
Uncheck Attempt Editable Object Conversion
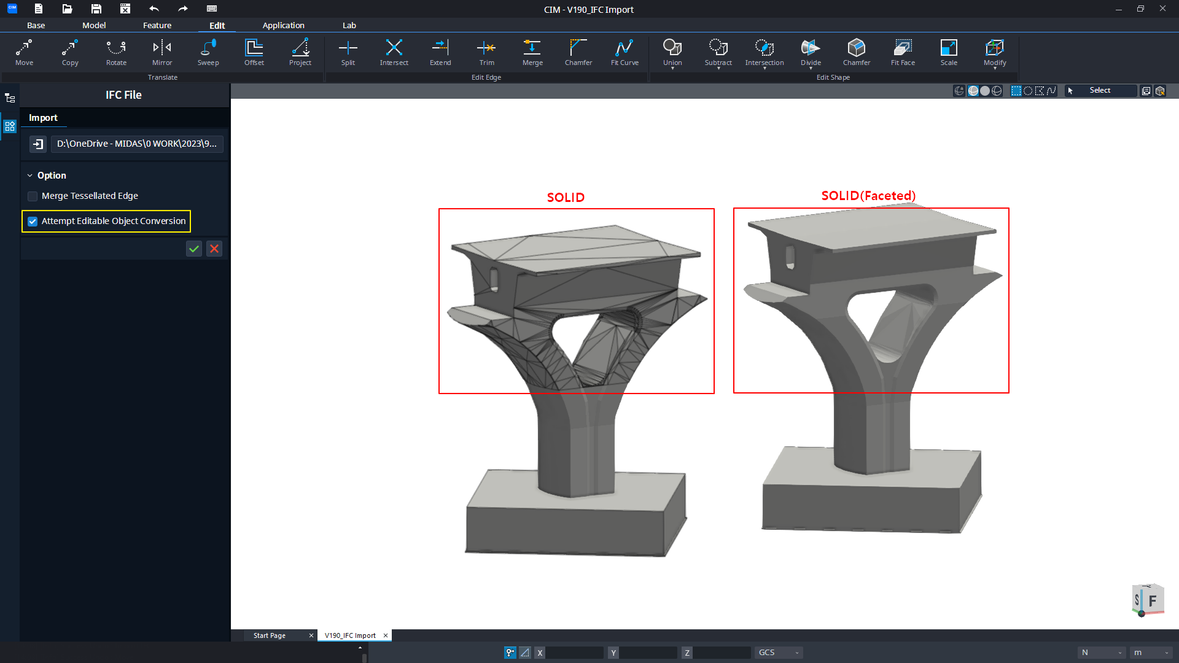[32, 221]
